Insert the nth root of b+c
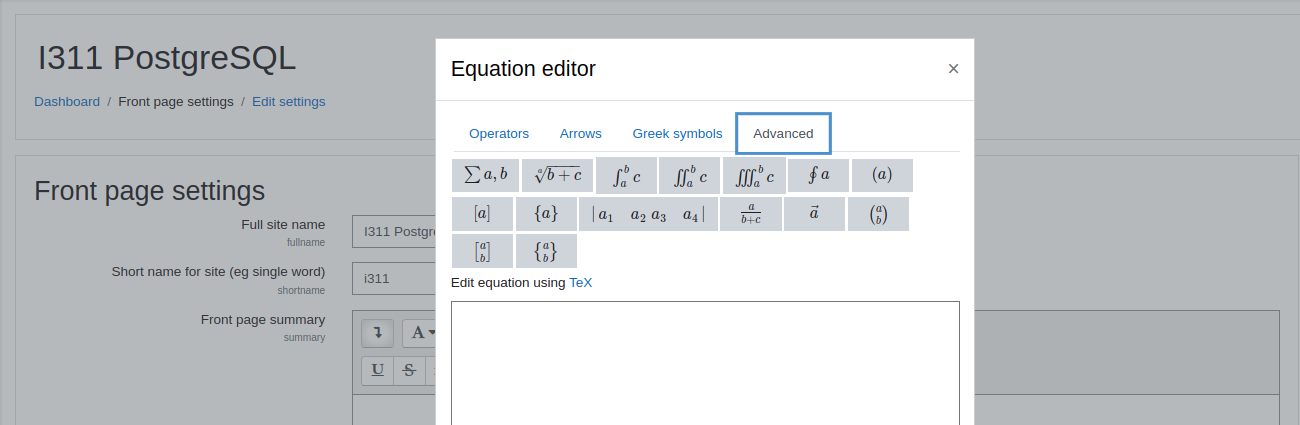1300x425 pixels. click(x=558, y=175)
